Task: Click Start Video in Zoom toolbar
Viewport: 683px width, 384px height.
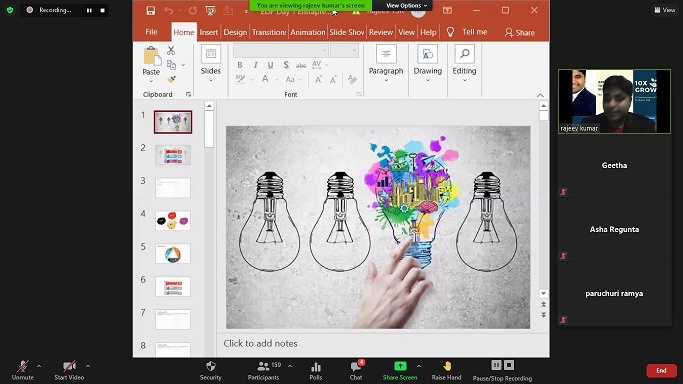Action: click(x=69, y=371)
